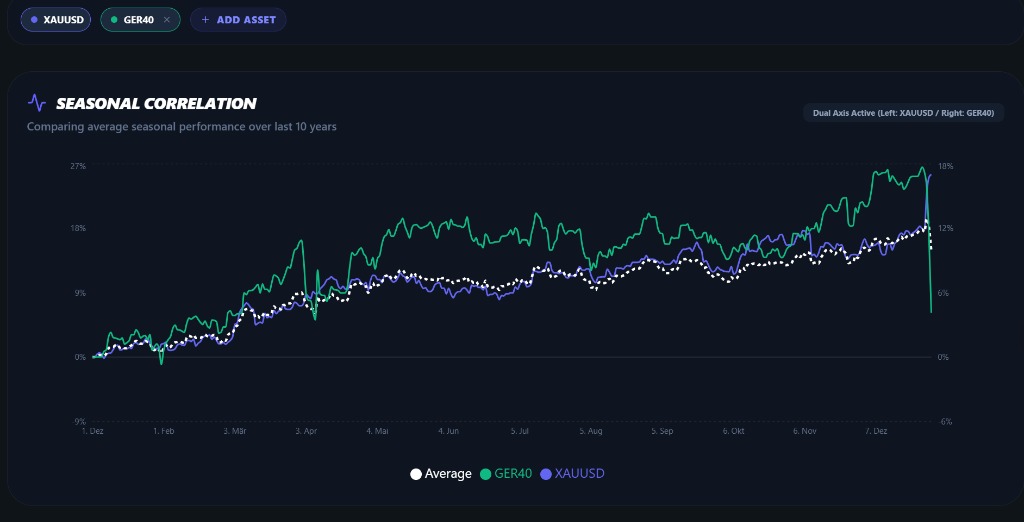Hide the XAUUSD series via legend label
Screen dimensions: 1024x522
point(580,474)
